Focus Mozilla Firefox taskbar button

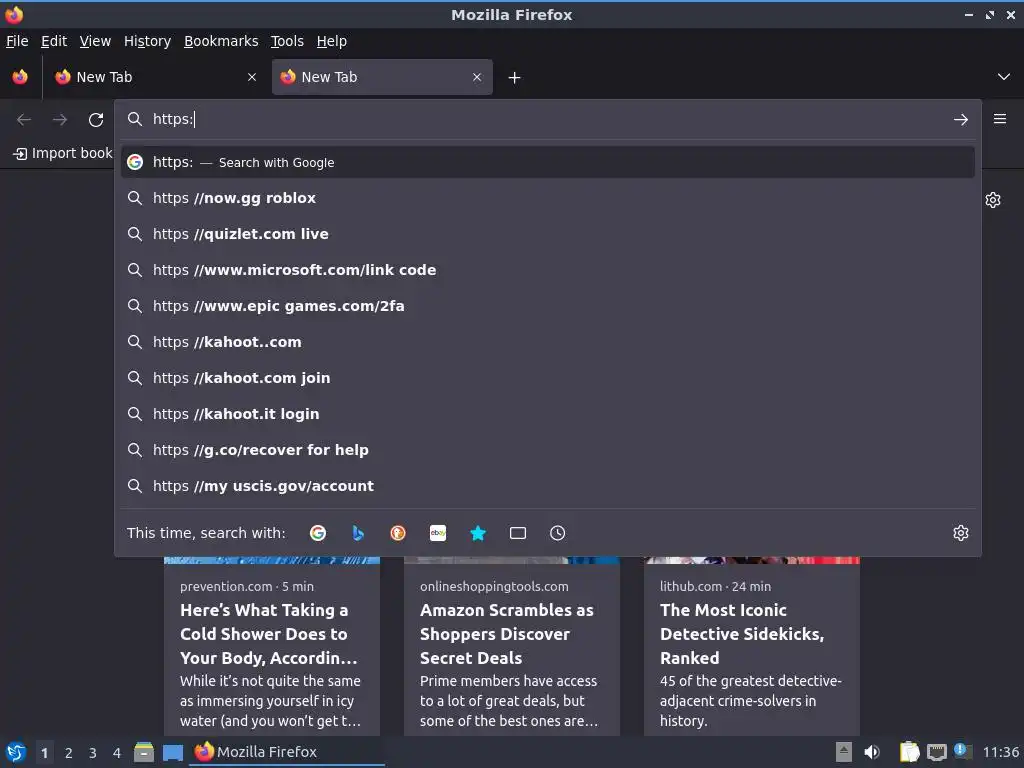[287, 752]
